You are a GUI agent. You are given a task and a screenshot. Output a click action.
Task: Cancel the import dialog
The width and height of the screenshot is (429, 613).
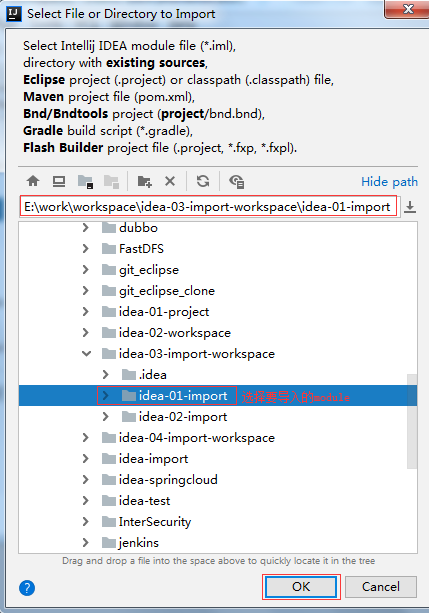pyautogui.click(x=381, y=586)
